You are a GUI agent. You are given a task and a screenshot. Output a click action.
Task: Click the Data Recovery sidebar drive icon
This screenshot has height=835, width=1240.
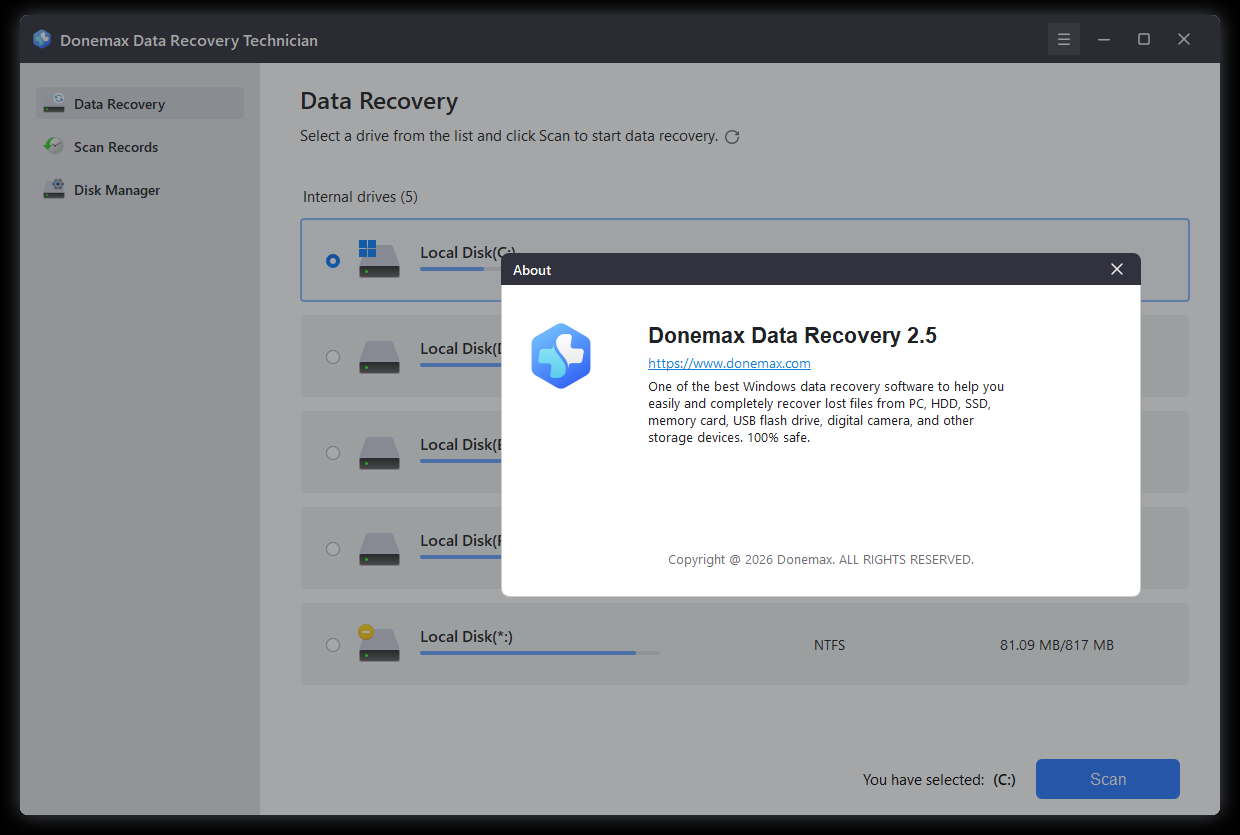[x=54, y=103]
